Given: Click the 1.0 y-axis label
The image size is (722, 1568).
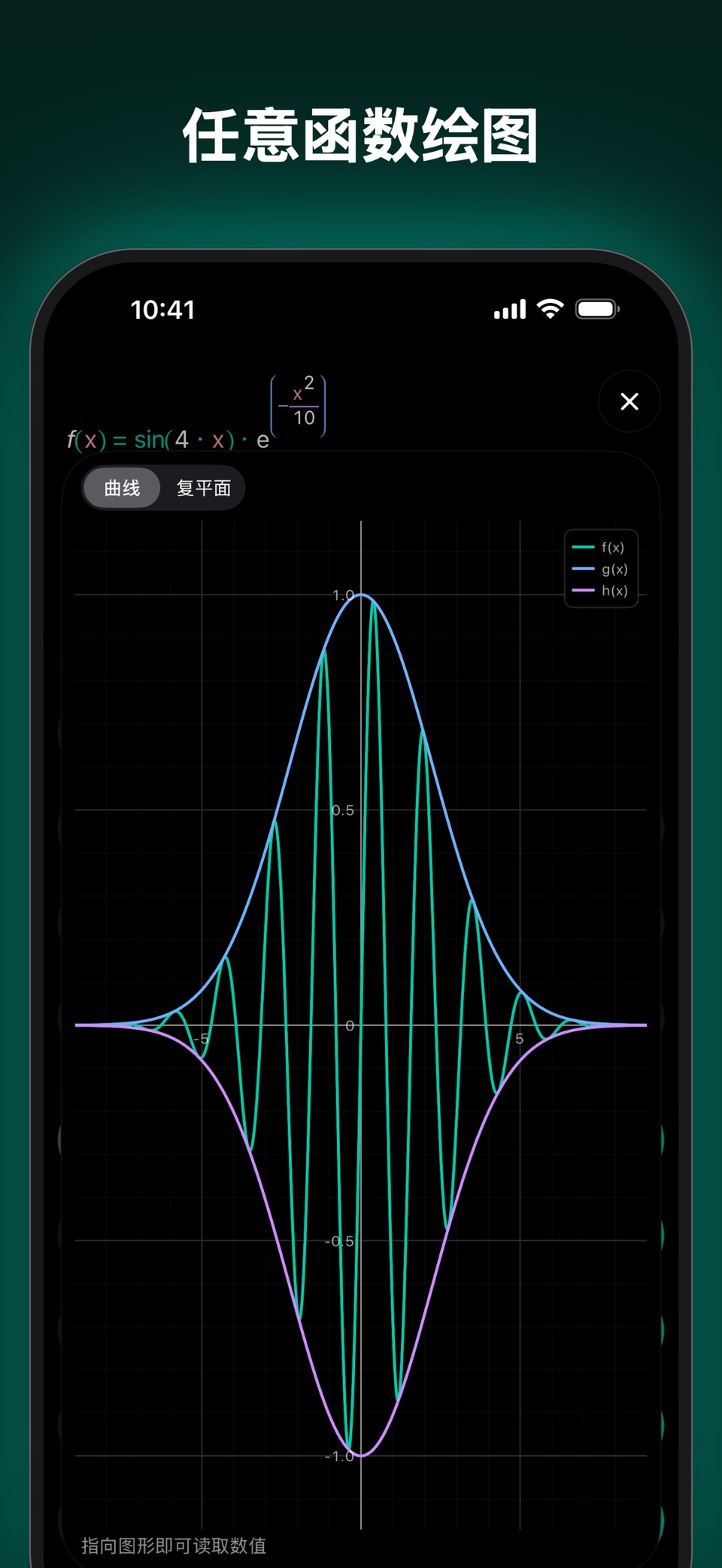Looking at the screenshot, I should click(x=343, y=595).
